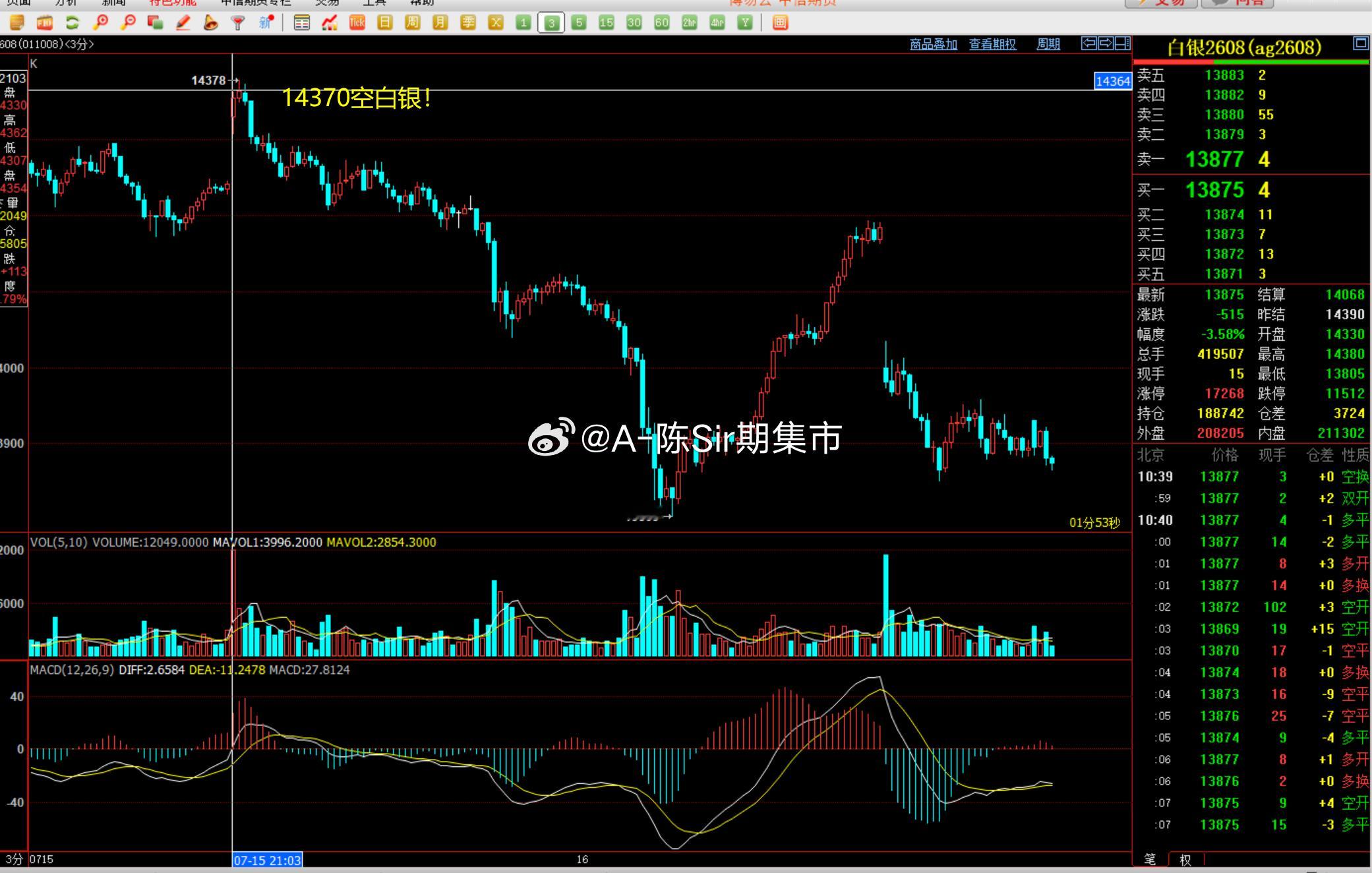Select the green Y period button
The image size is (1372, 873).
pos(745,23)
